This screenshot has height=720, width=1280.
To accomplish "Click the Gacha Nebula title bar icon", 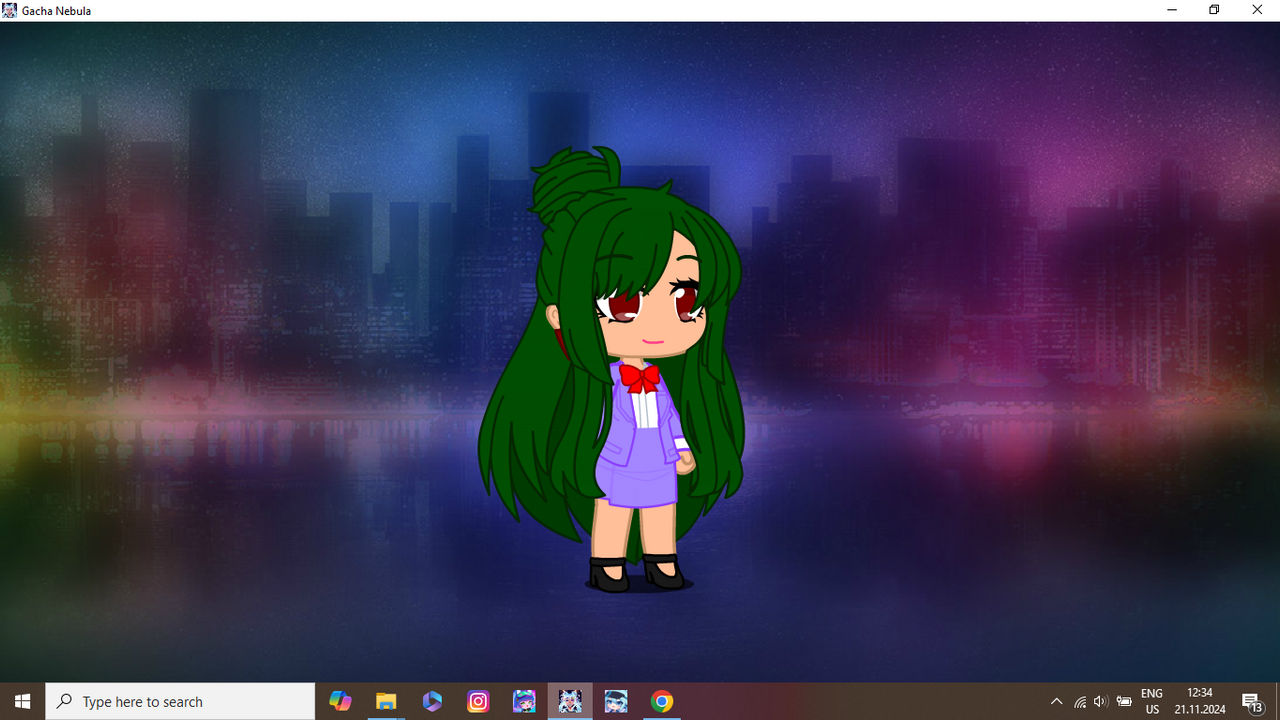I will pyautogui.click(x=10, y=10).
